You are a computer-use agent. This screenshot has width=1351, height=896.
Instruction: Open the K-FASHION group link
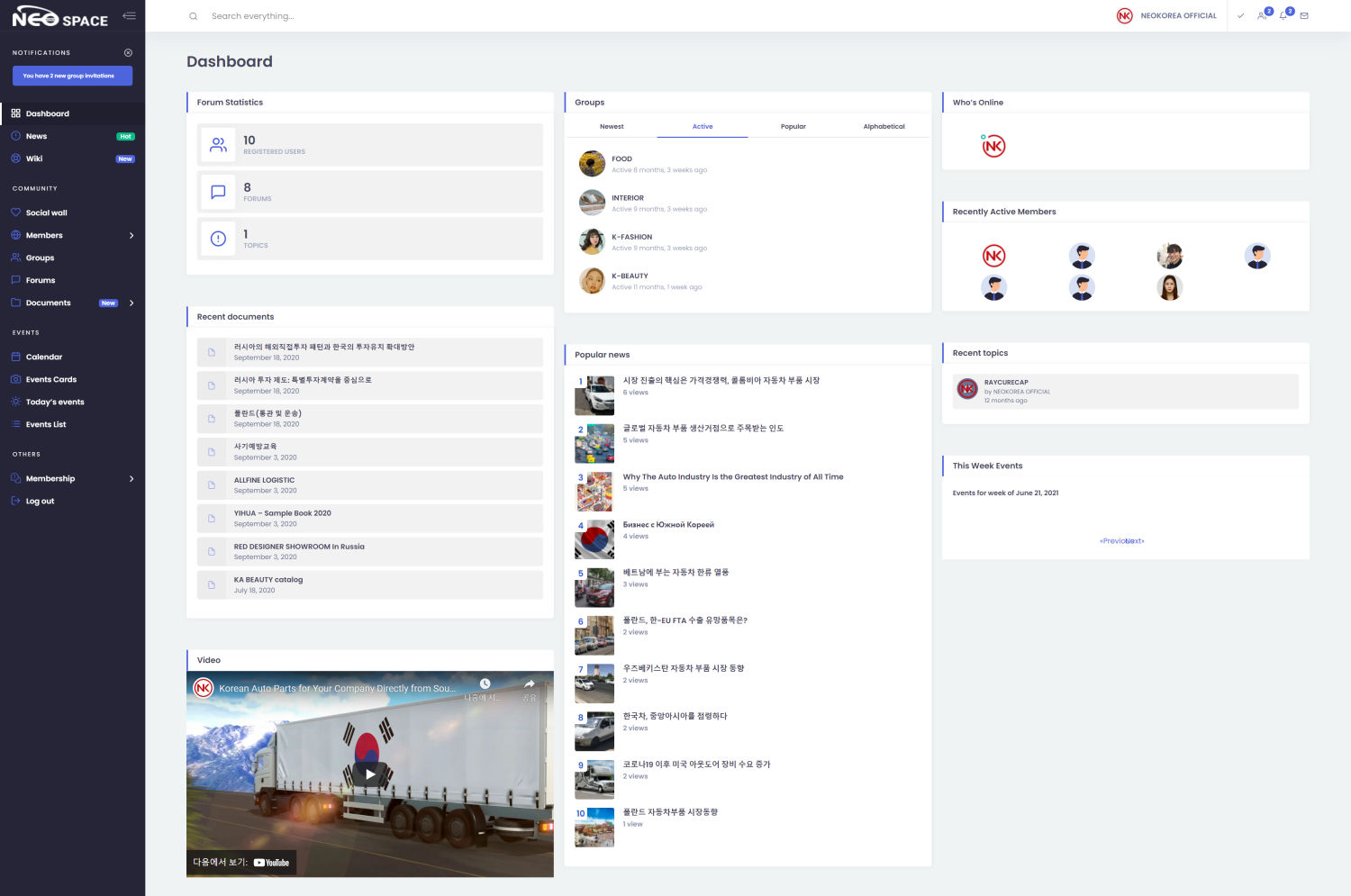(631, 237)
